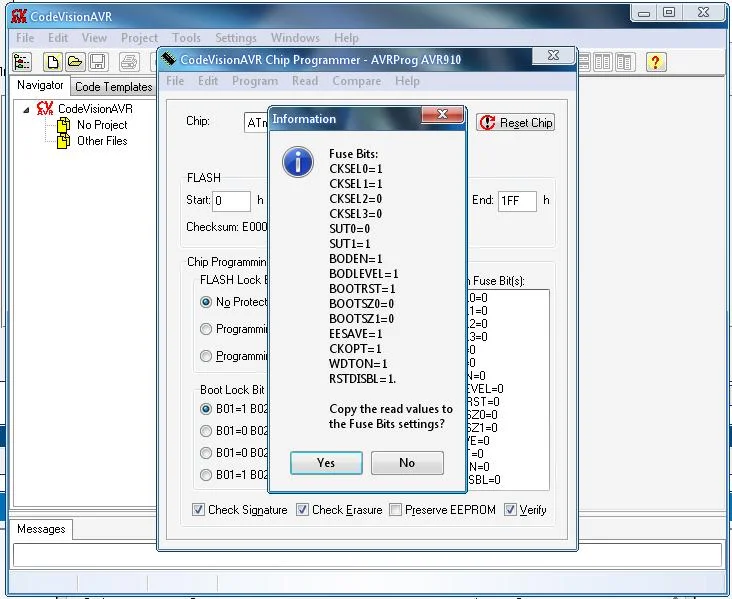
Task: Select the last B01=1 boot lock radio button
Action: click(205, 475)
